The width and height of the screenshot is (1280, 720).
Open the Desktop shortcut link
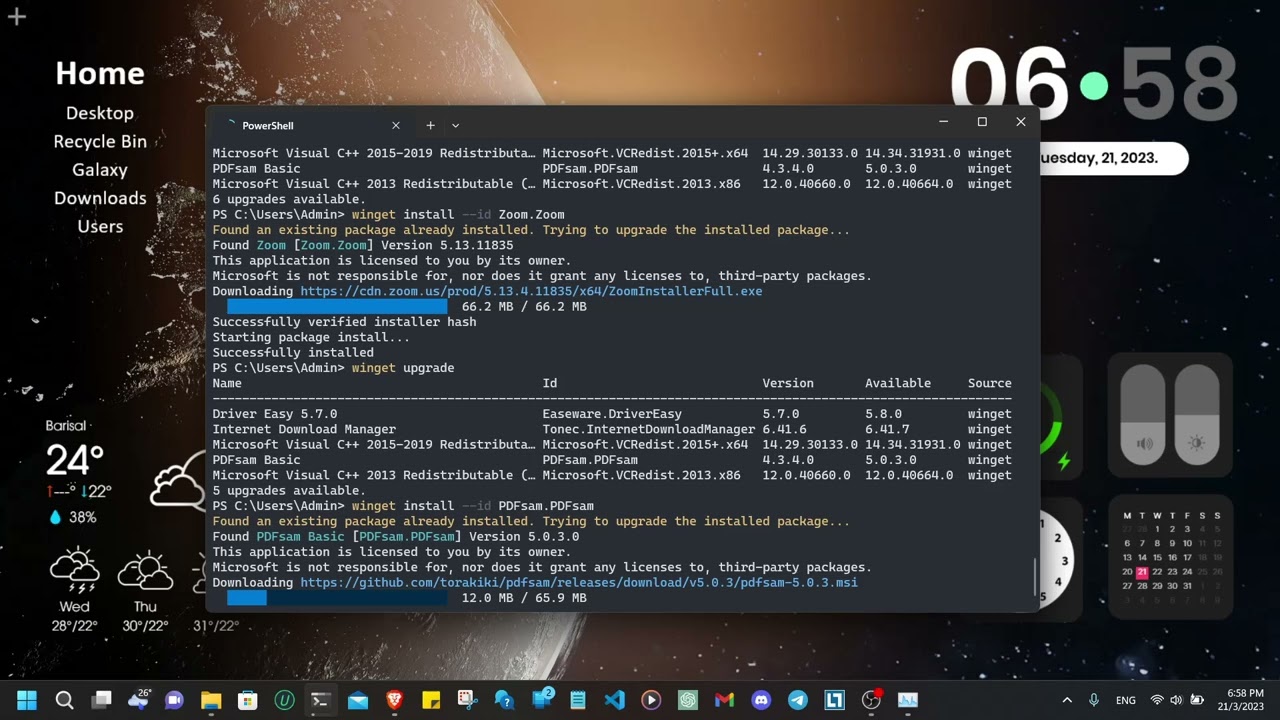(100, 113)
